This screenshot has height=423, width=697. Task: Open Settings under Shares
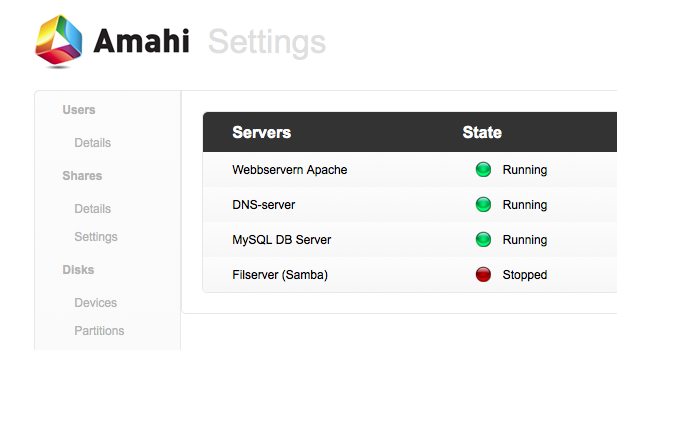coord(96,237)
